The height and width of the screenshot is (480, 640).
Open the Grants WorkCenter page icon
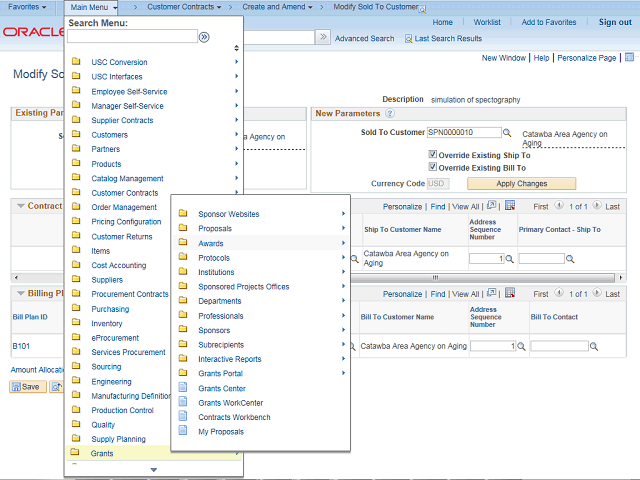click(183, 403)
